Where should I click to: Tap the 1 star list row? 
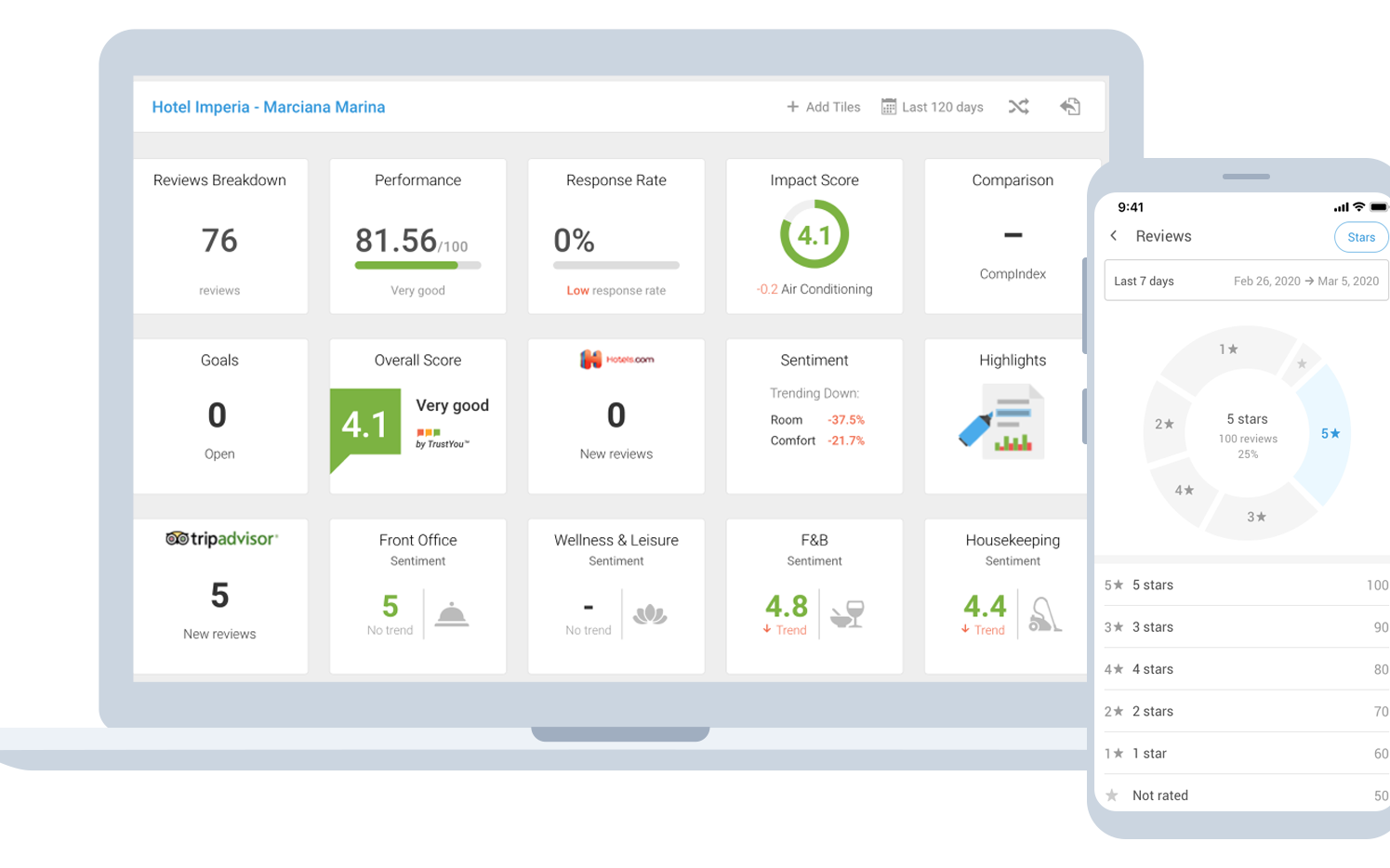[x=1246, y=753]
